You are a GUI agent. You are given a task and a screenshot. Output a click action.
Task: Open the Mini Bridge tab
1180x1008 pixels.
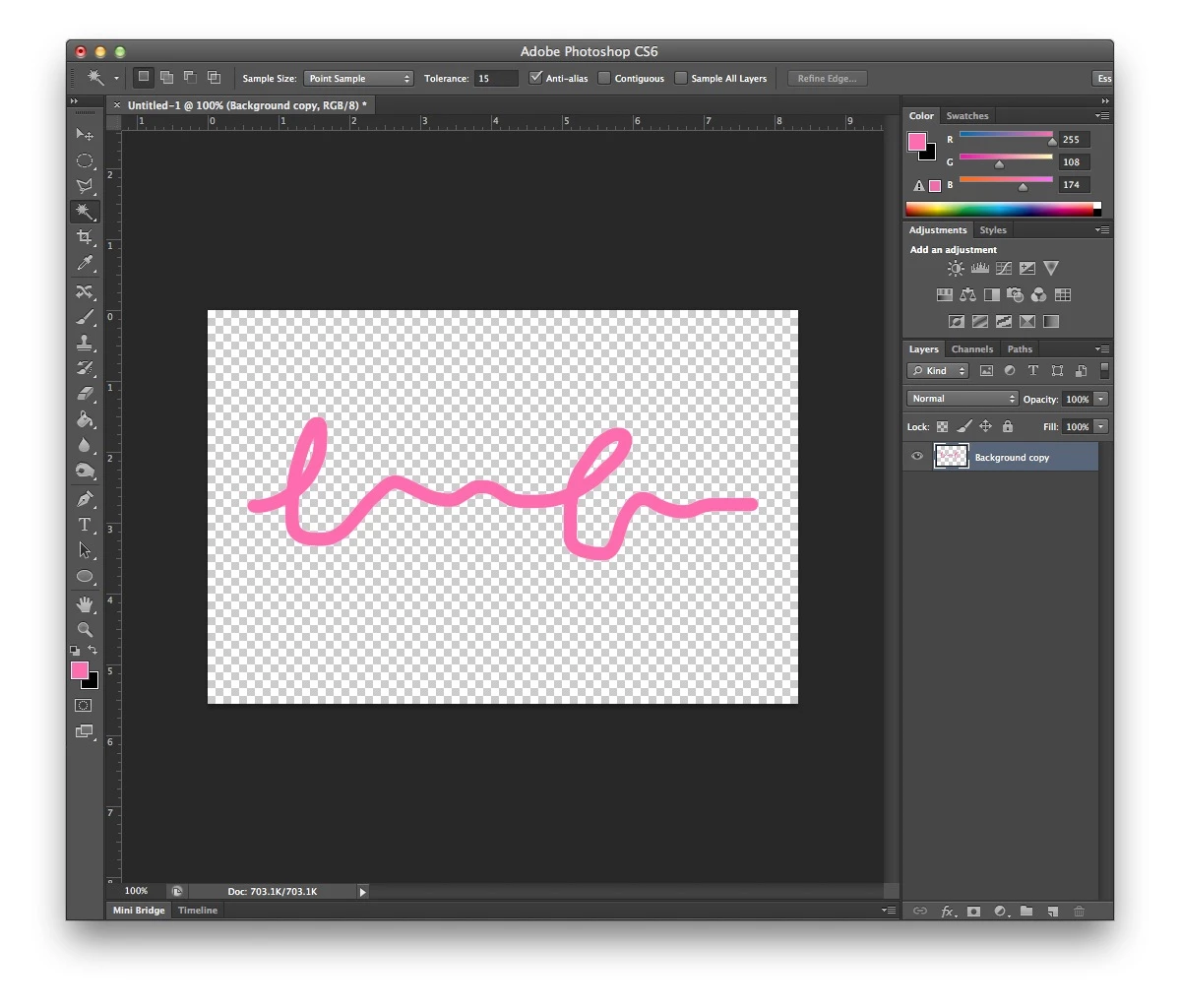139,911
